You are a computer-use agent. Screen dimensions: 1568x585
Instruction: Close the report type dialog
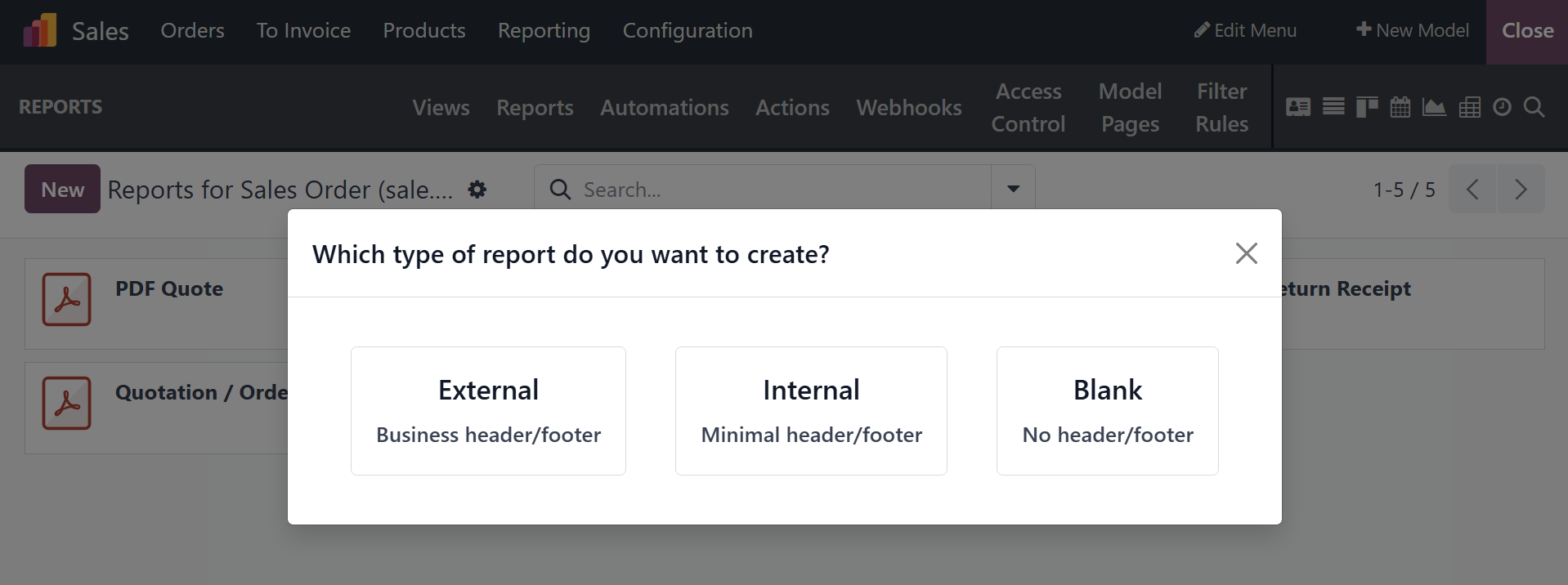point(1246,253)
